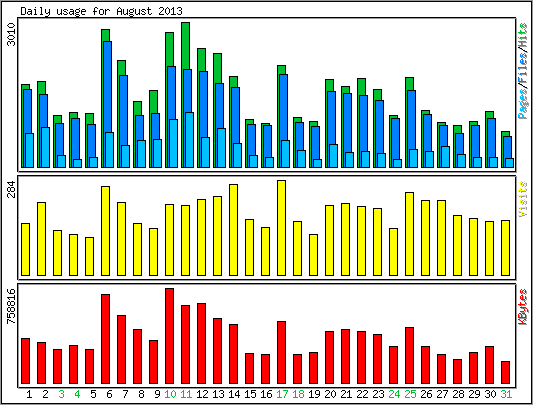Click the red KBytes legend label
This screenshot has width=533, height=405.
[523, 307]
